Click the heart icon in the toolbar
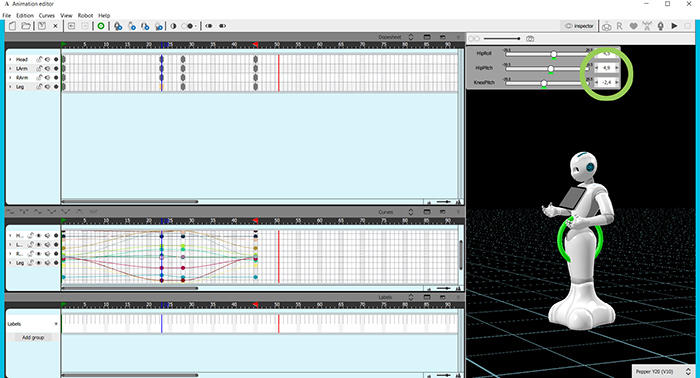This screenshot has width=700, height=378. 633,26
